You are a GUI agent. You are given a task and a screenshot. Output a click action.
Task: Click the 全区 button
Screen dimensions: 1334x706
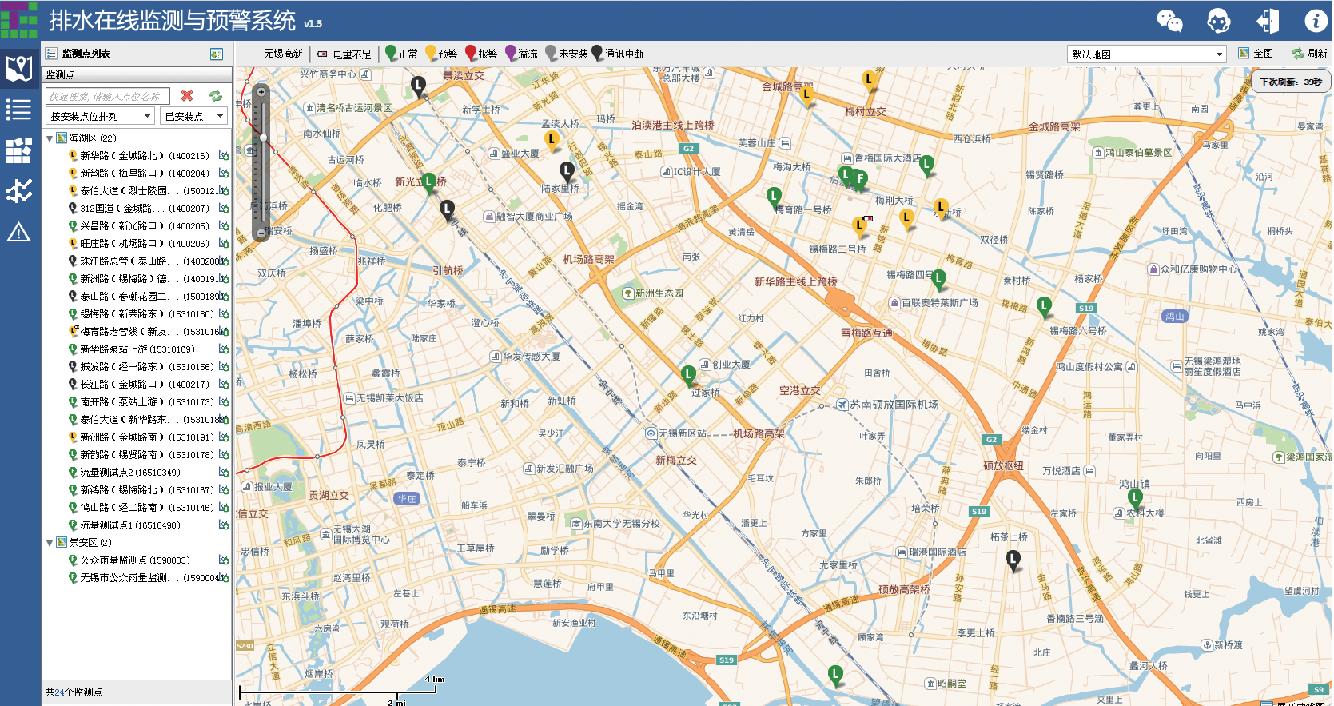1256,54
